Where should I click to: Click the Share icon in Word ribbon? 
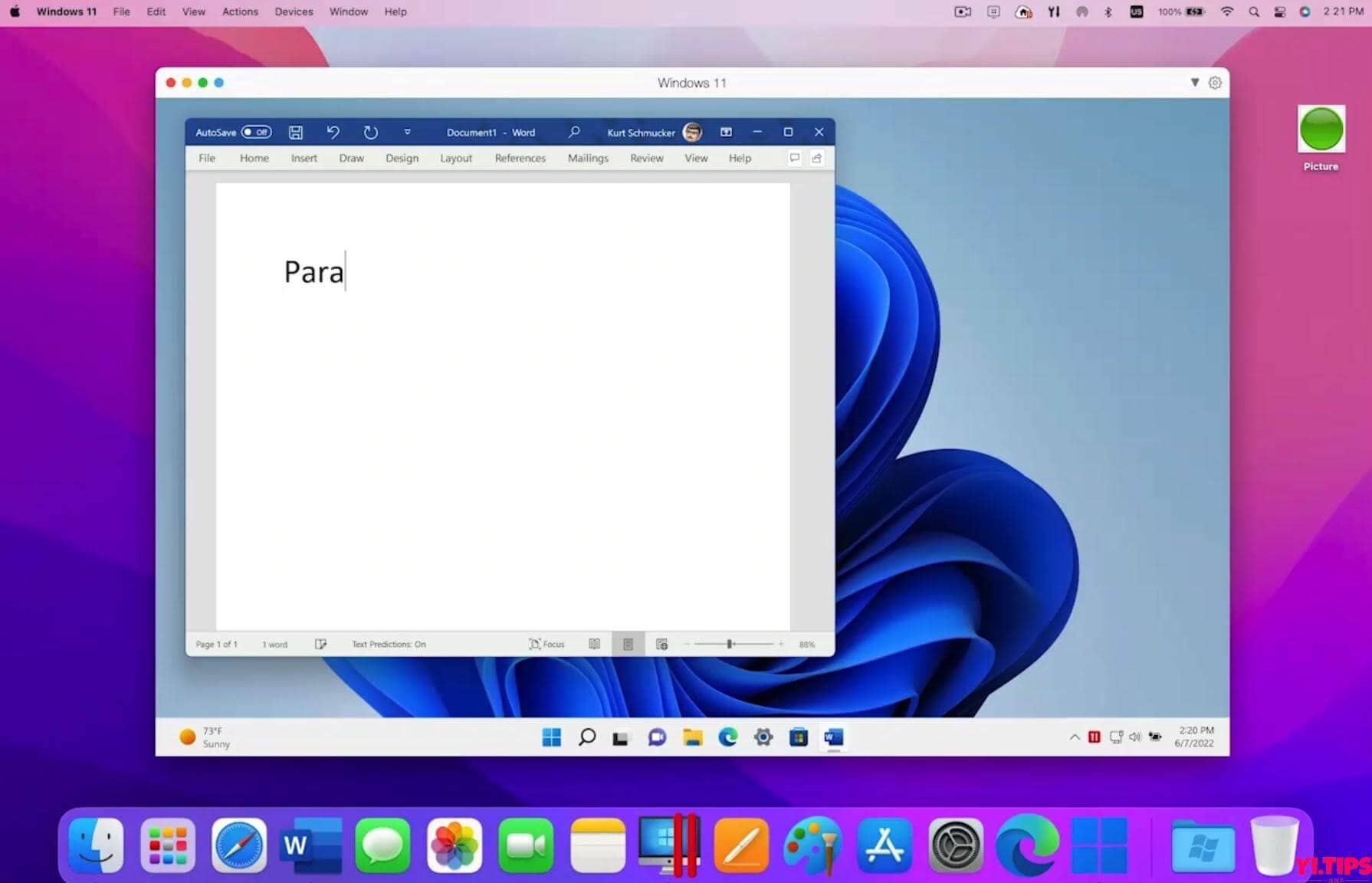tap(816, 158)
